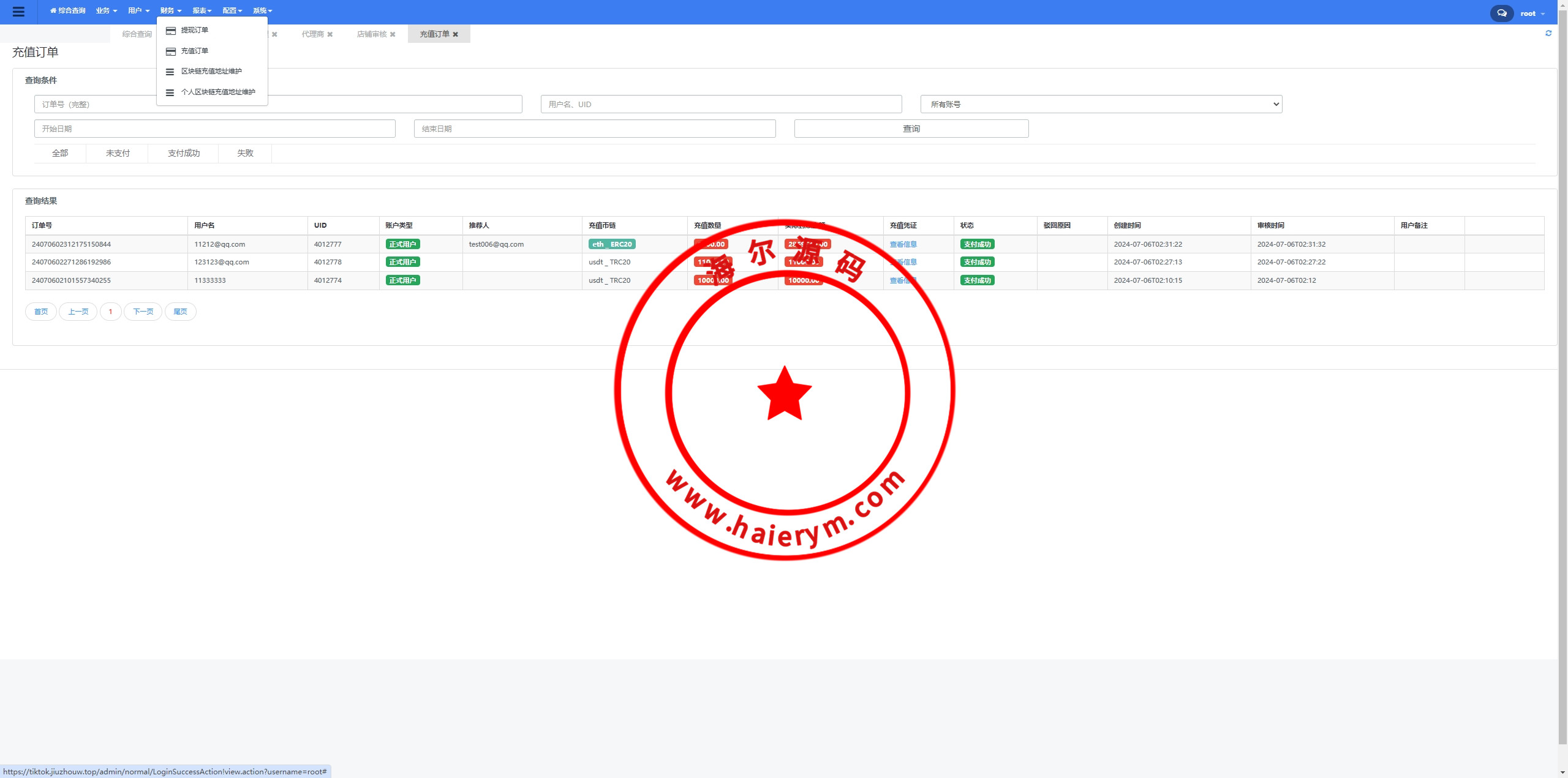Go to 下一页 pagination button
Screen dimensions: 1568x778
click(x=143, y=312)
